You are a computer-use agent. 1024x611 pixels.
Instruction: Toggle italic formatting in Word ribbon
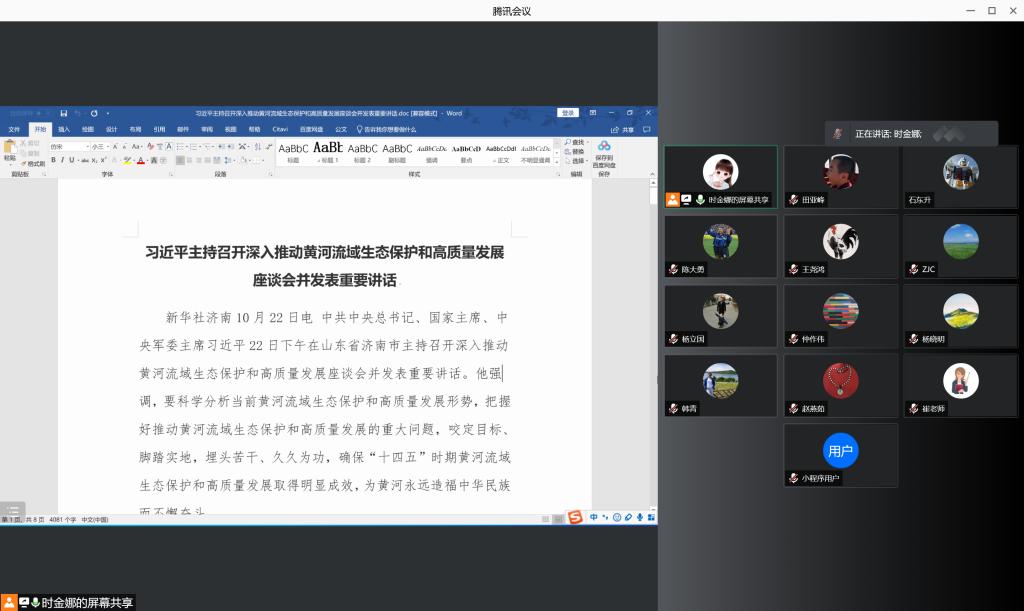[x=63, y=160]
